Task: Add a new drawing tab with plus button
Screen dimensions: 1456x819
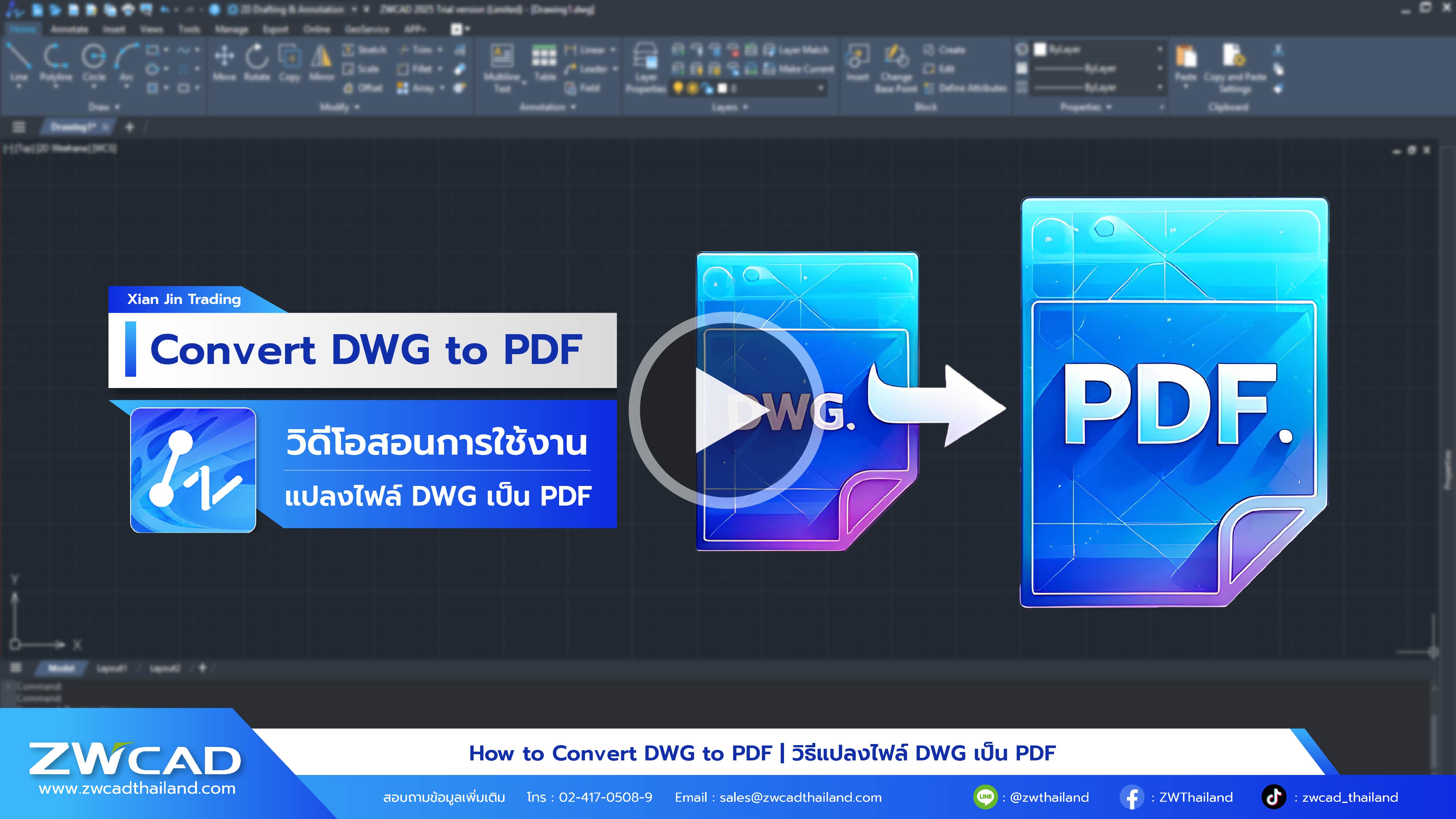Action: [130, 127]
